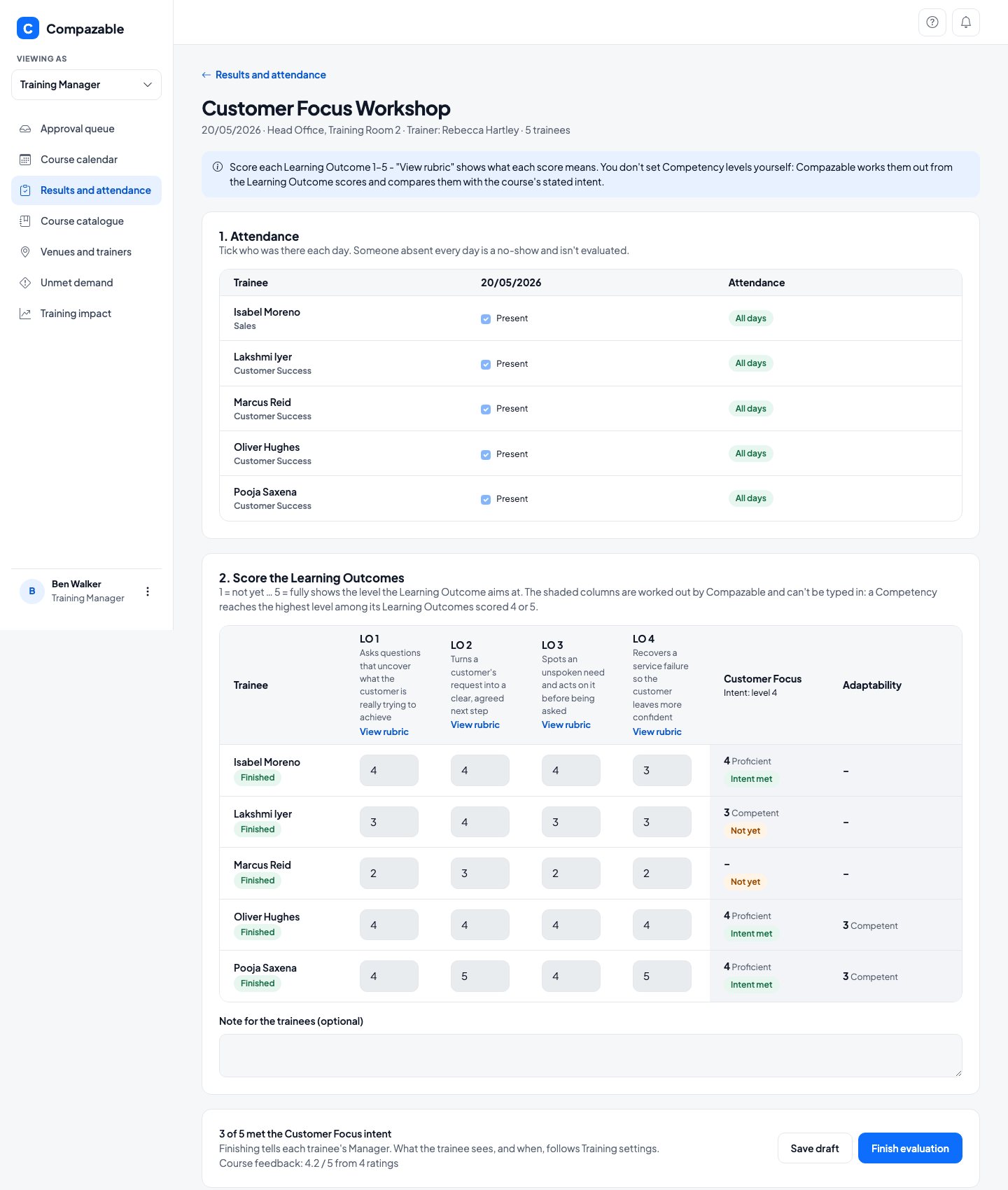Image resolution: width=1008 pixels, height=1190 pixels.
Task: Toggle Present checkbox for Isabel Moreno
Action: click(x=486, y=319)
